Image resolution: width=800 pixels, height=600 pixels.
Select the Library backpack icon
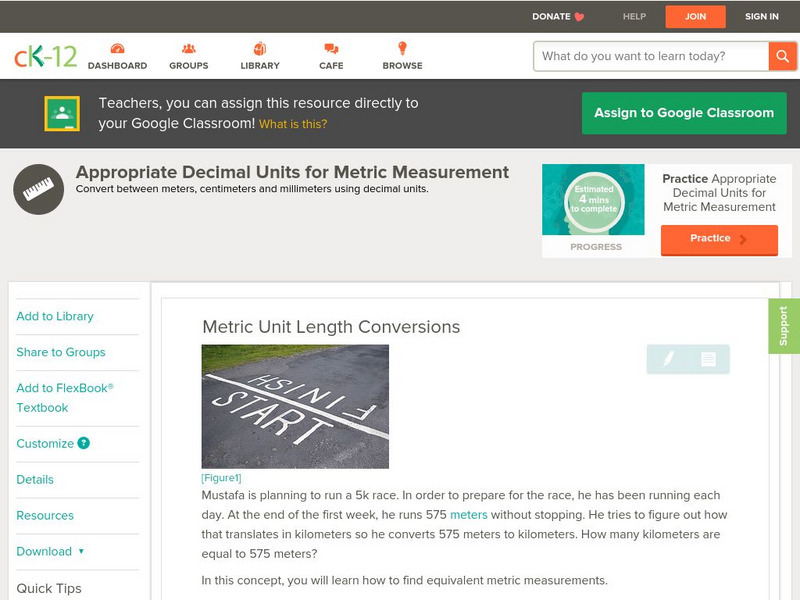click(260, 47)
